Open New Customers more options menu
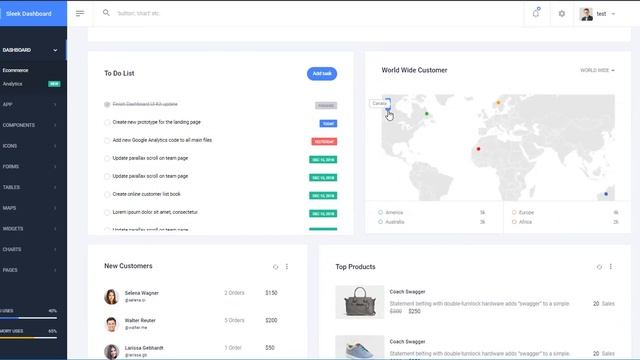This screenshot has width=640, height=360. click(287, 267)
